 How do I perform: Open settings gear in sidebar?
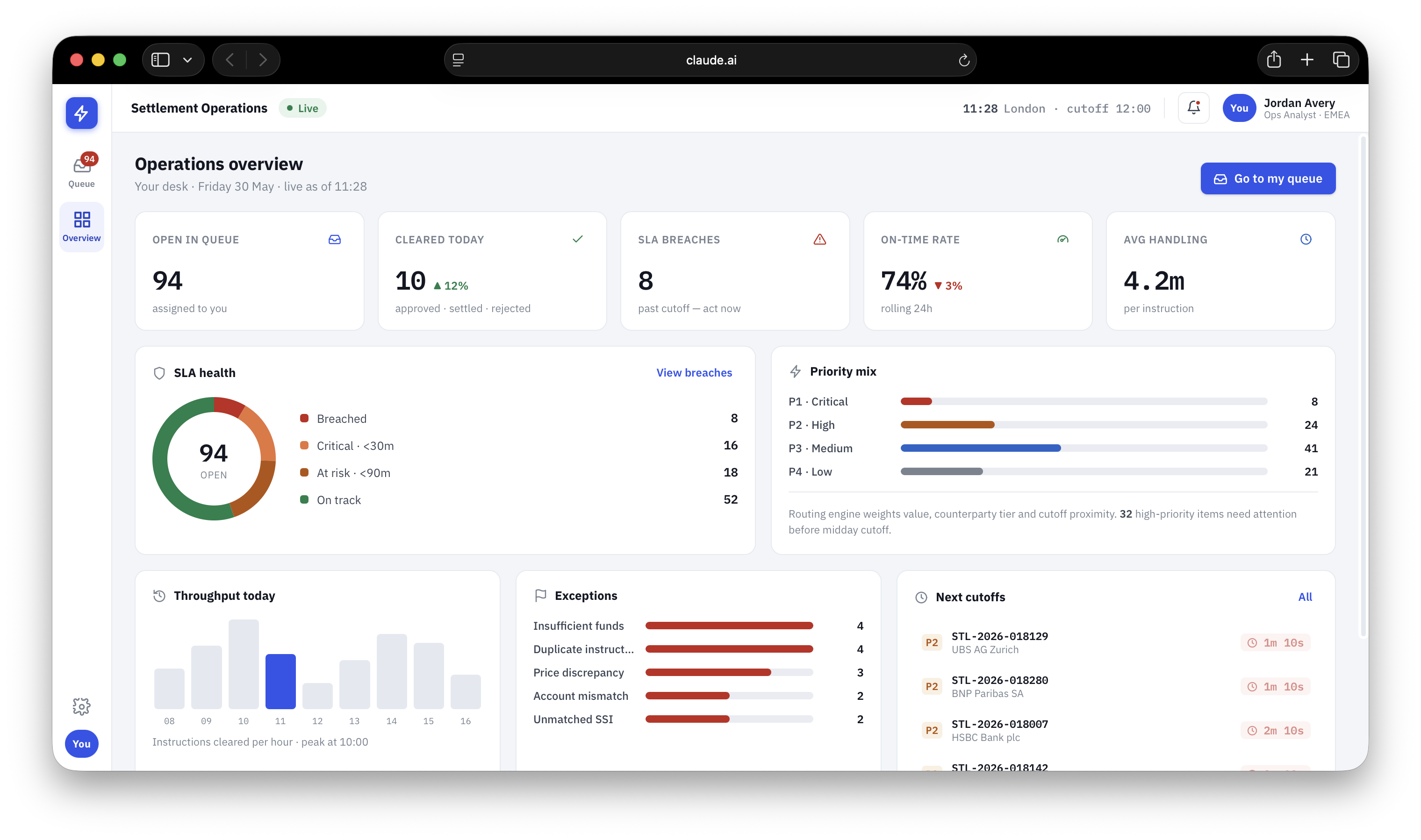coord(81,706)
